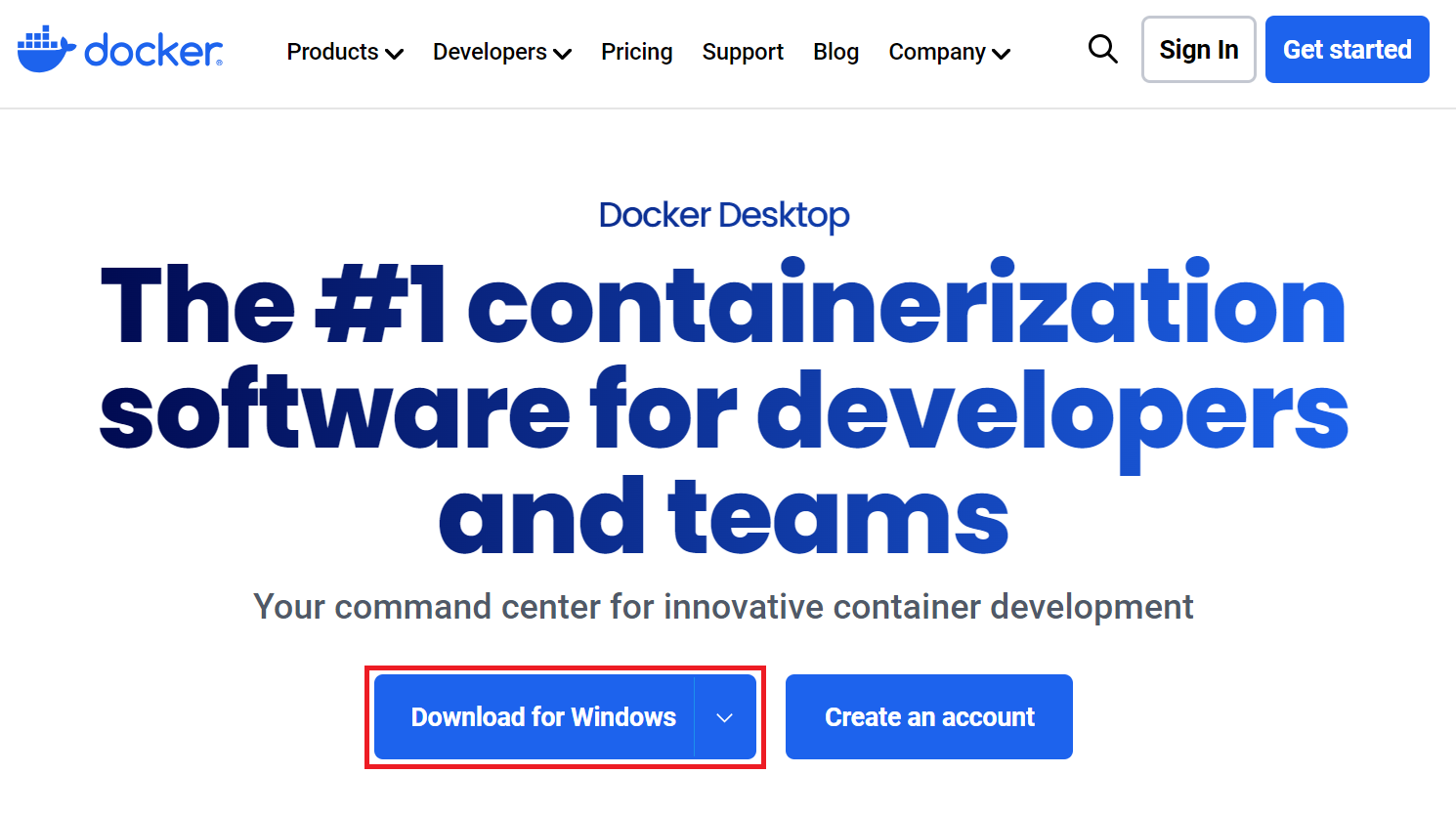Open the search magnifier icon
This screenshot has width=1456, height=817.
pyautogui.click(x=1103, y=49)
